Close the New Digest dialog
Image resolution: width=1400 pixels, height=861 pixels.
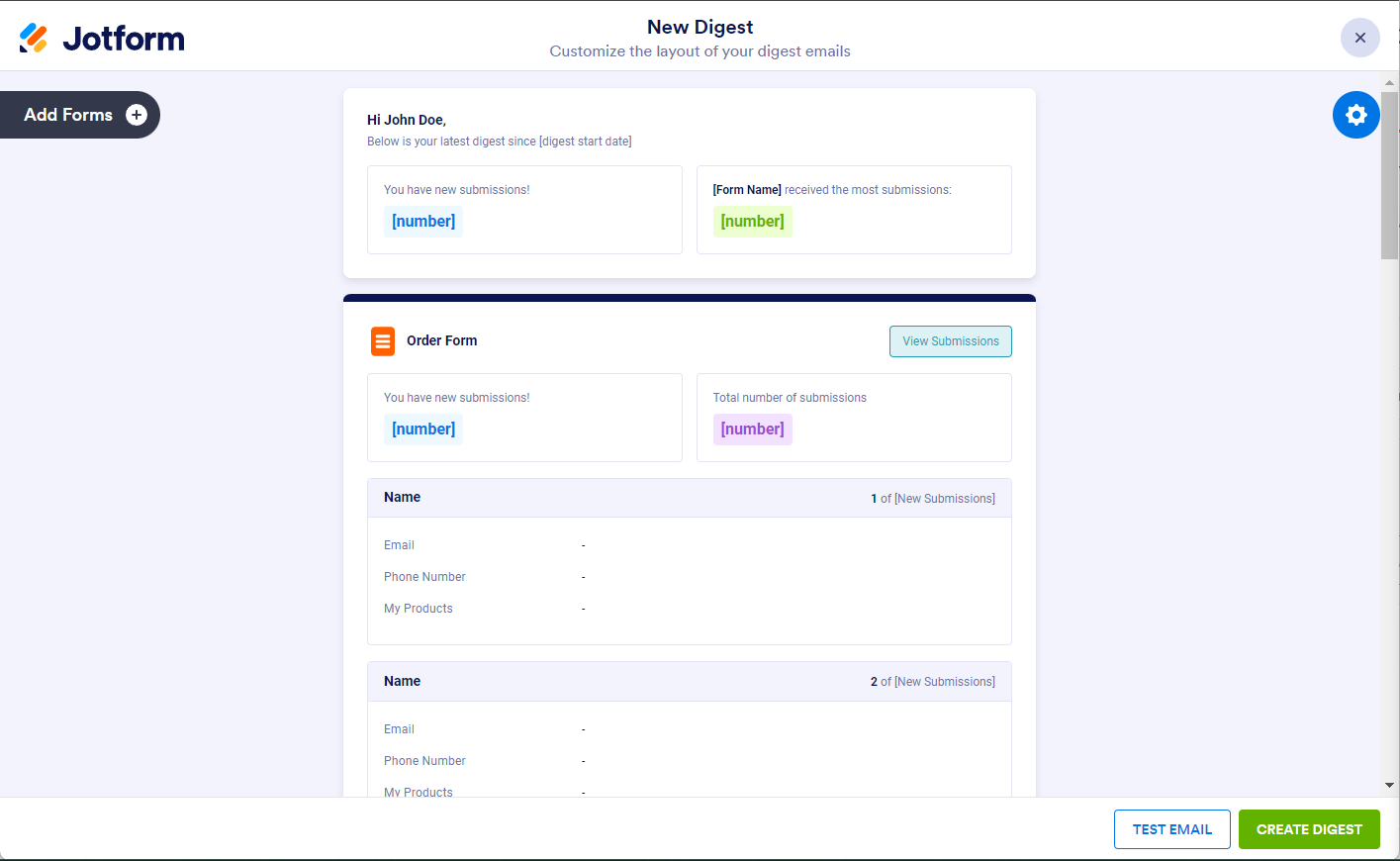coord(1359,38)
